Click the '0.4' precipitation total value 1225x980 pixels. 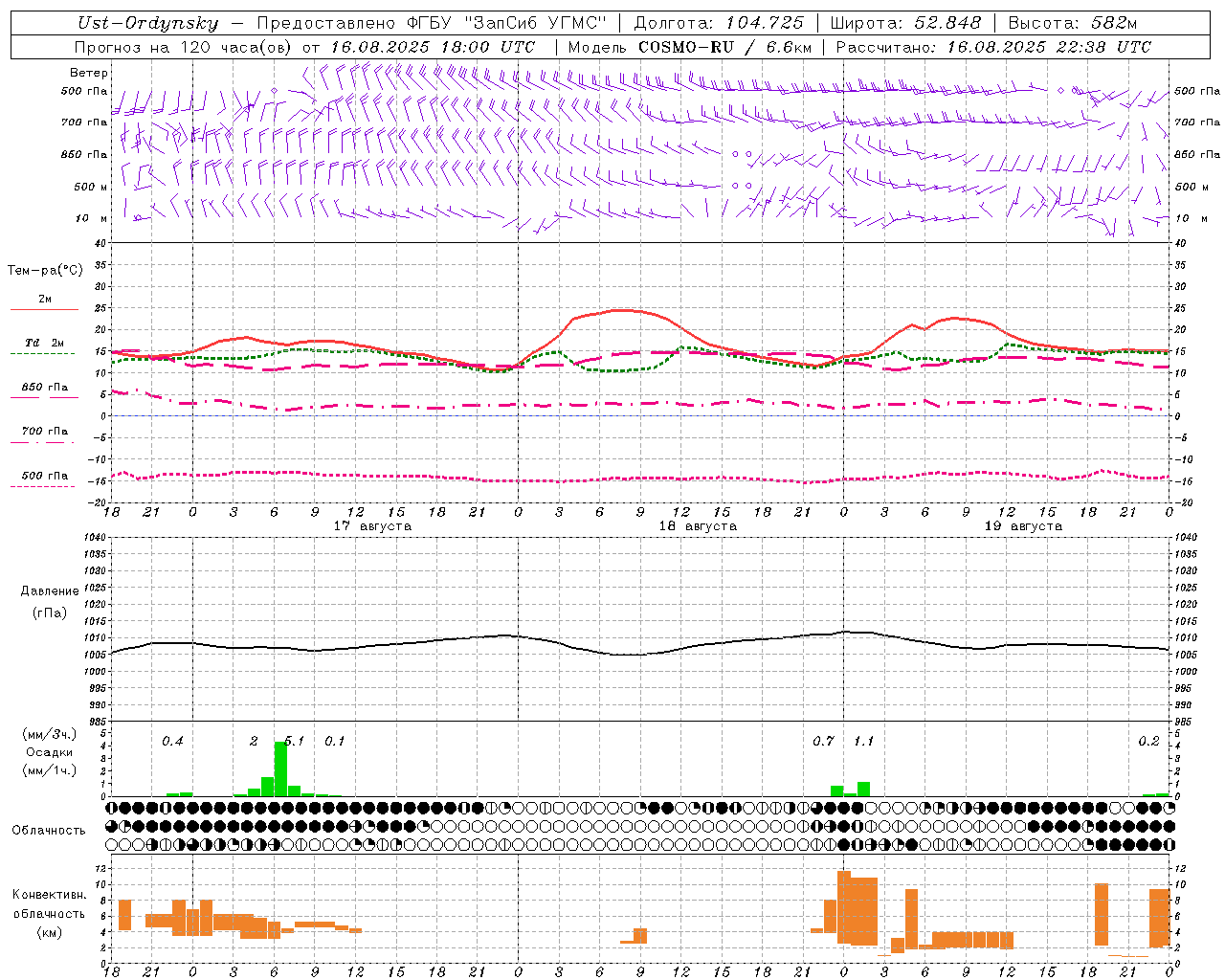[172, 741]
